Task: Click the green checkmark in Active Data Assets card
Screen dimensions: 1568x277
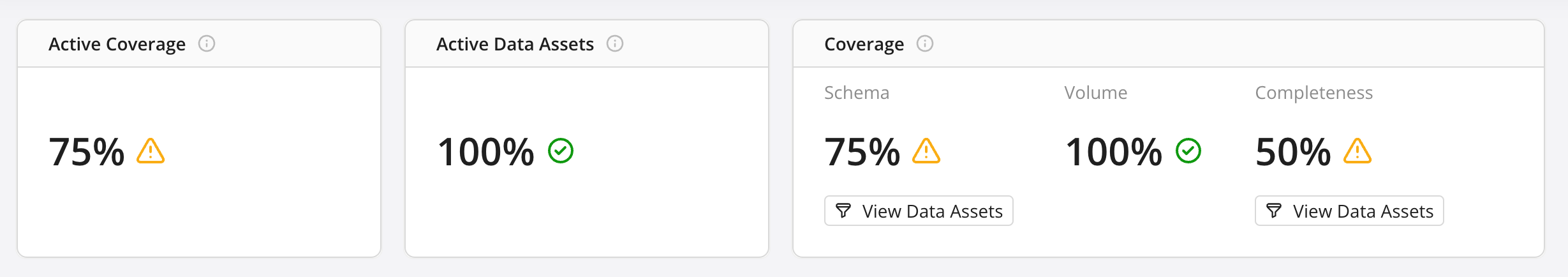Action: tap(561, 151)
